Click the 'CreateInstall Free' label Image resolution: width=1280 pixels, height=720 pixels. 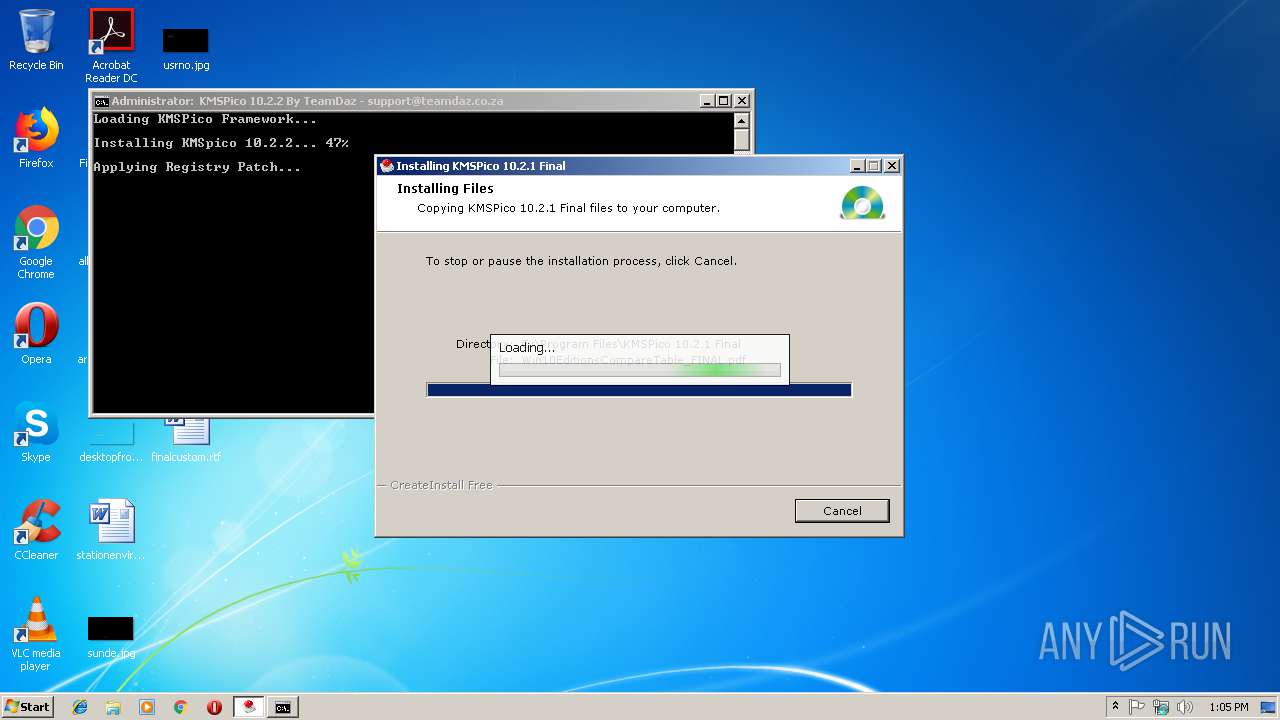[x=441, y=485]
